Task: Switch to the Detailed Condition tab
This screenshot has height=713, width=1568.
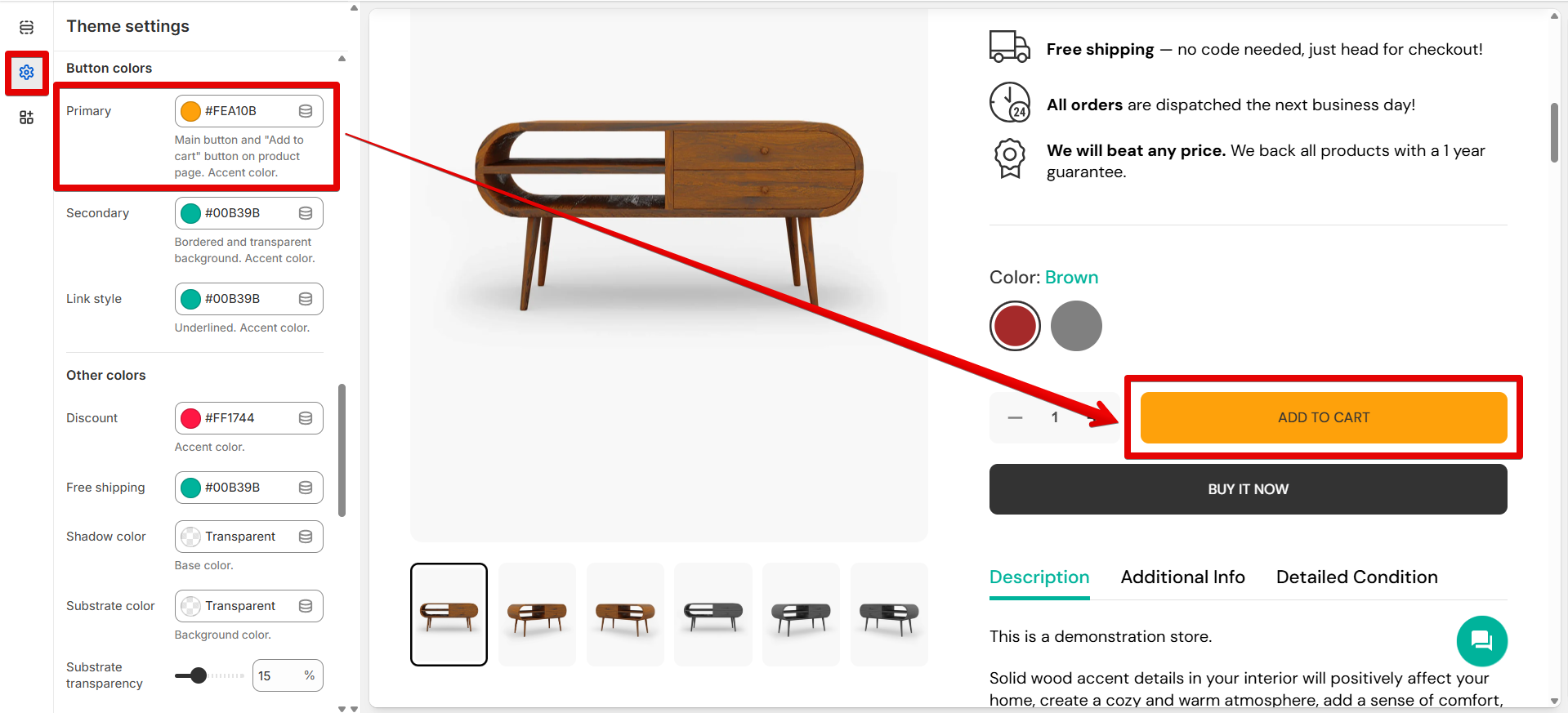Action: pos(1356,577)
